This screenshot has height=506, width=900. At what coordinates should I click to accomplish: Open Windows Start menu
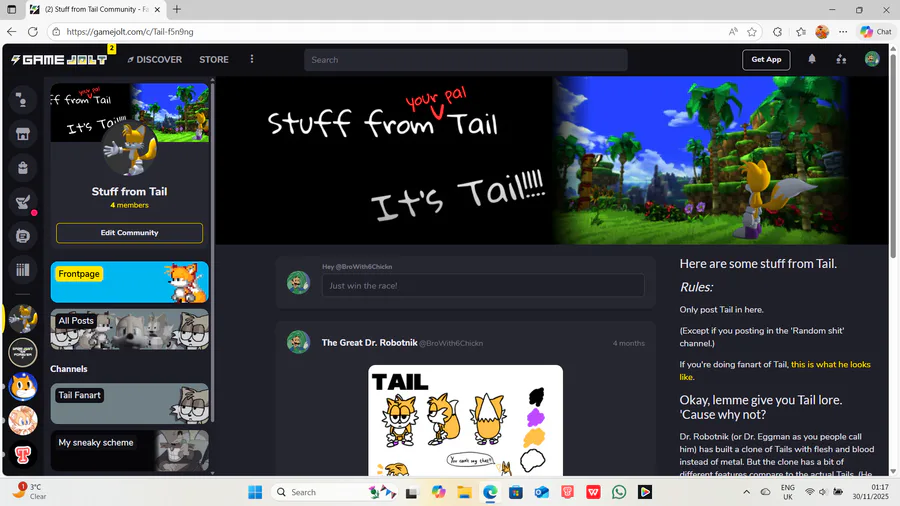point(255,492)
